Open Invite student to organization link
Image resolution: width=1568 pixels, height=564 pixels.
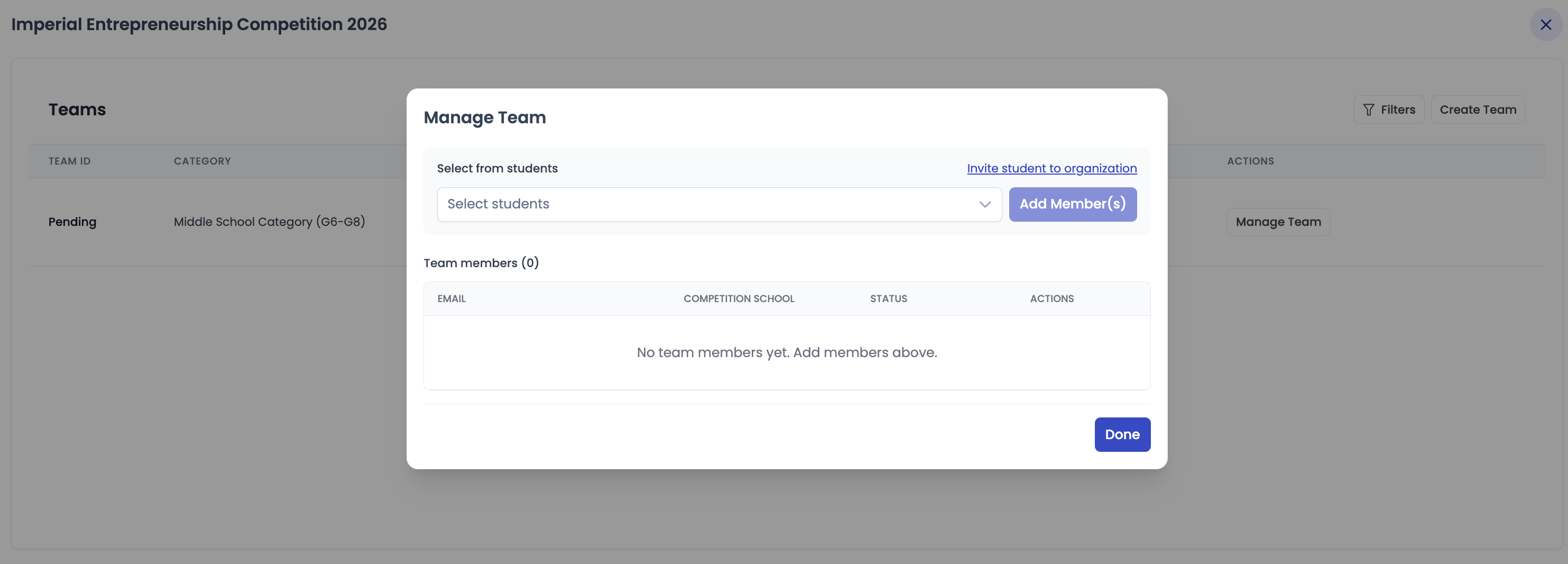[1051, 169]
